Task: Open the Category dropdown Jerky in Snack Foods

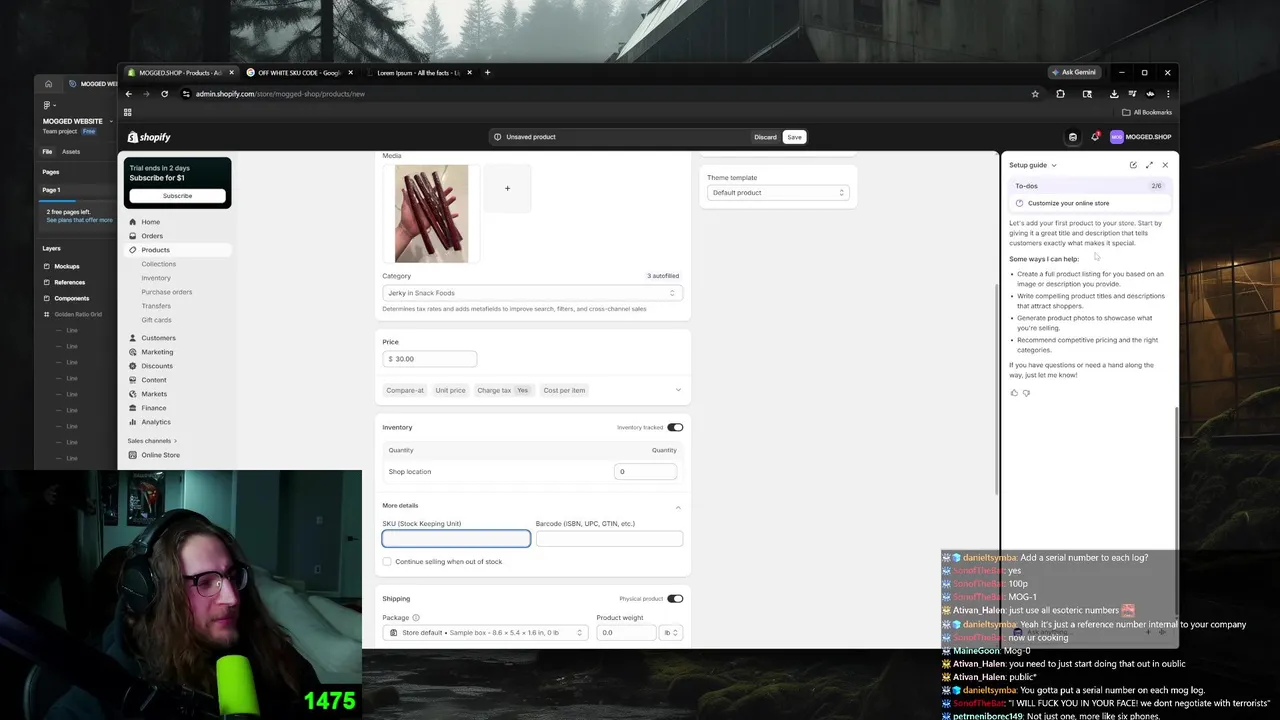Action: 532,293
